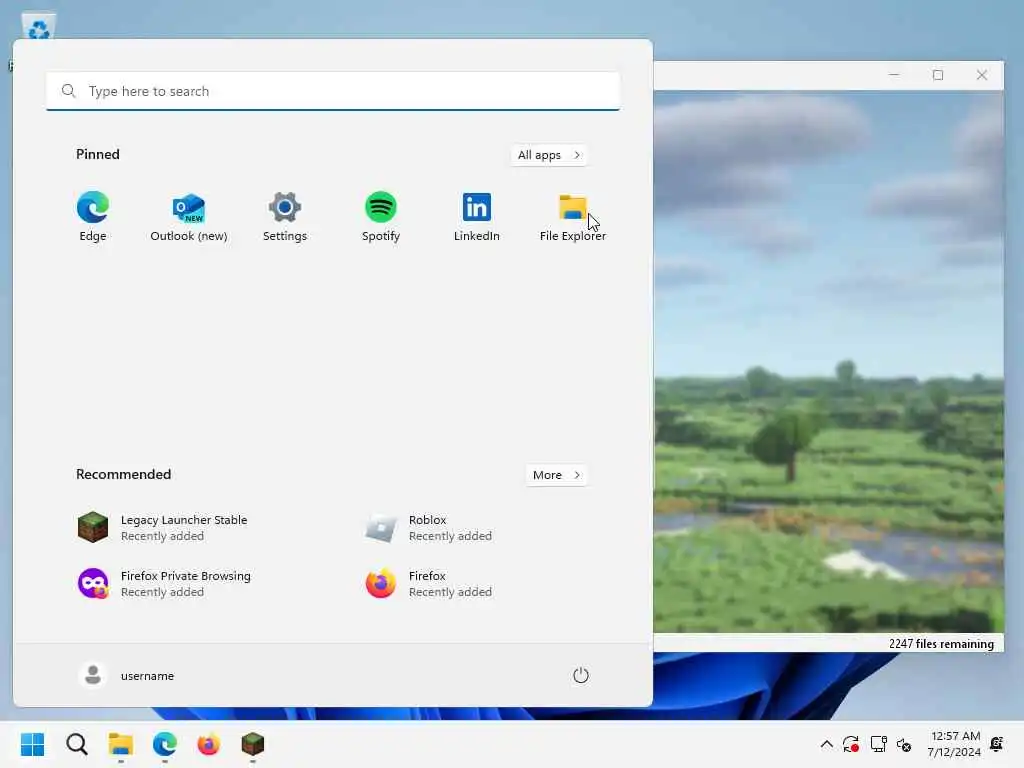Open Edge from pinned apps
This screenshot has width=1024, height=768.
(x=93, y=217)
